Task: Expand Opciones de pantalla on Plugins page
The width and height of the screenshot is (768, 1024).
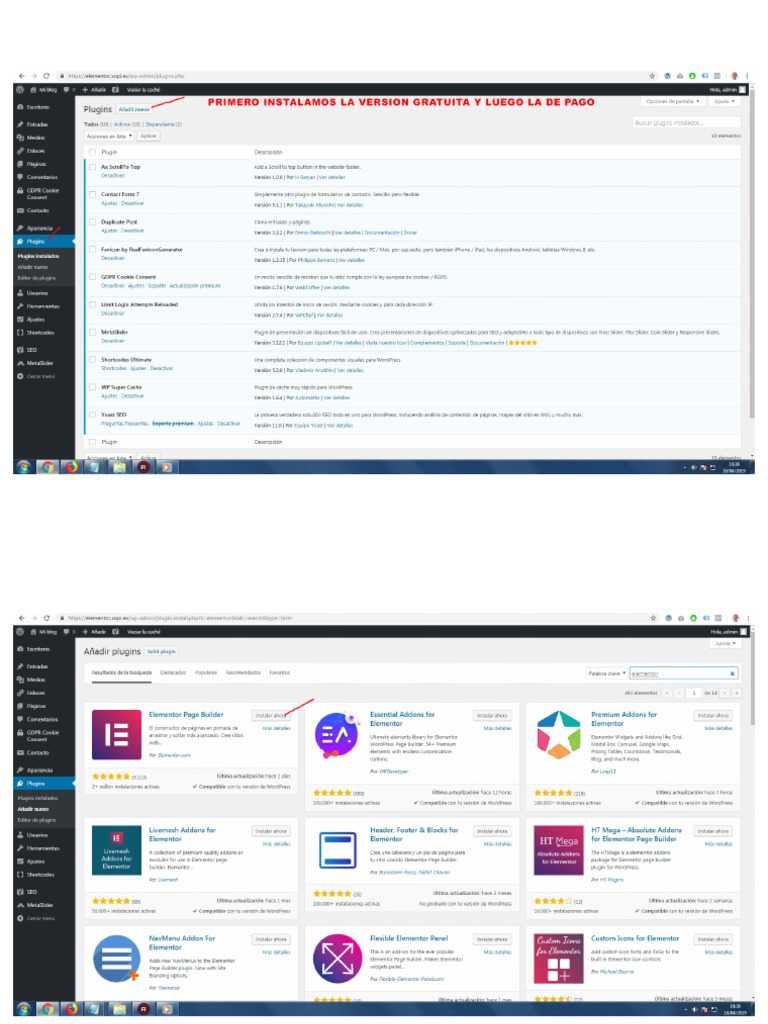Action: 673,101
